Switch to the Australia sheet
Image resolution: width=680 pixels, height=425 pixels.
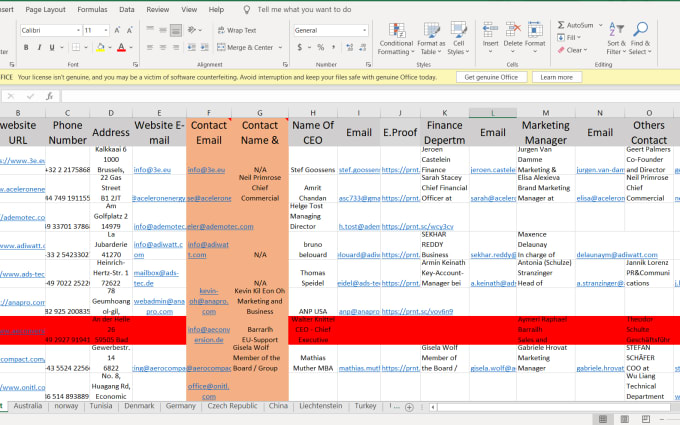pyautogui.click(x=28, y=406)
